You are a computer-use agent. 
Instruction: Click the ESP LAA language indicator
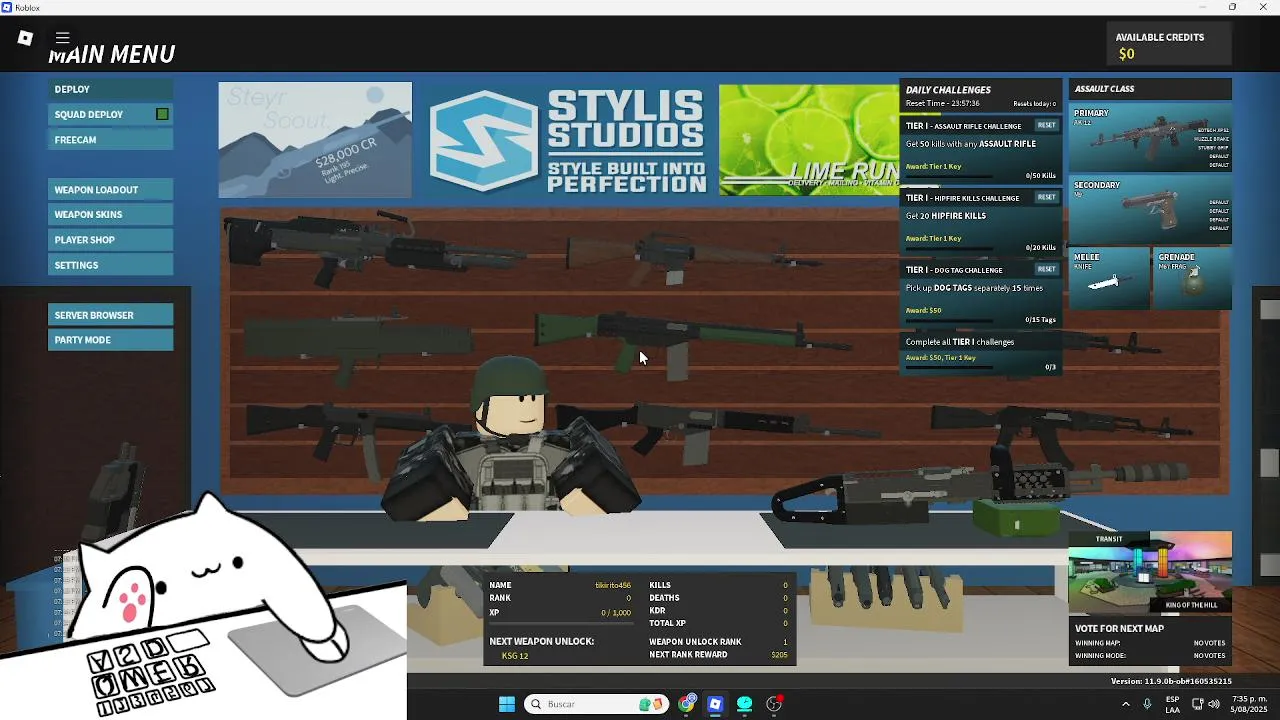point(1172,704)
